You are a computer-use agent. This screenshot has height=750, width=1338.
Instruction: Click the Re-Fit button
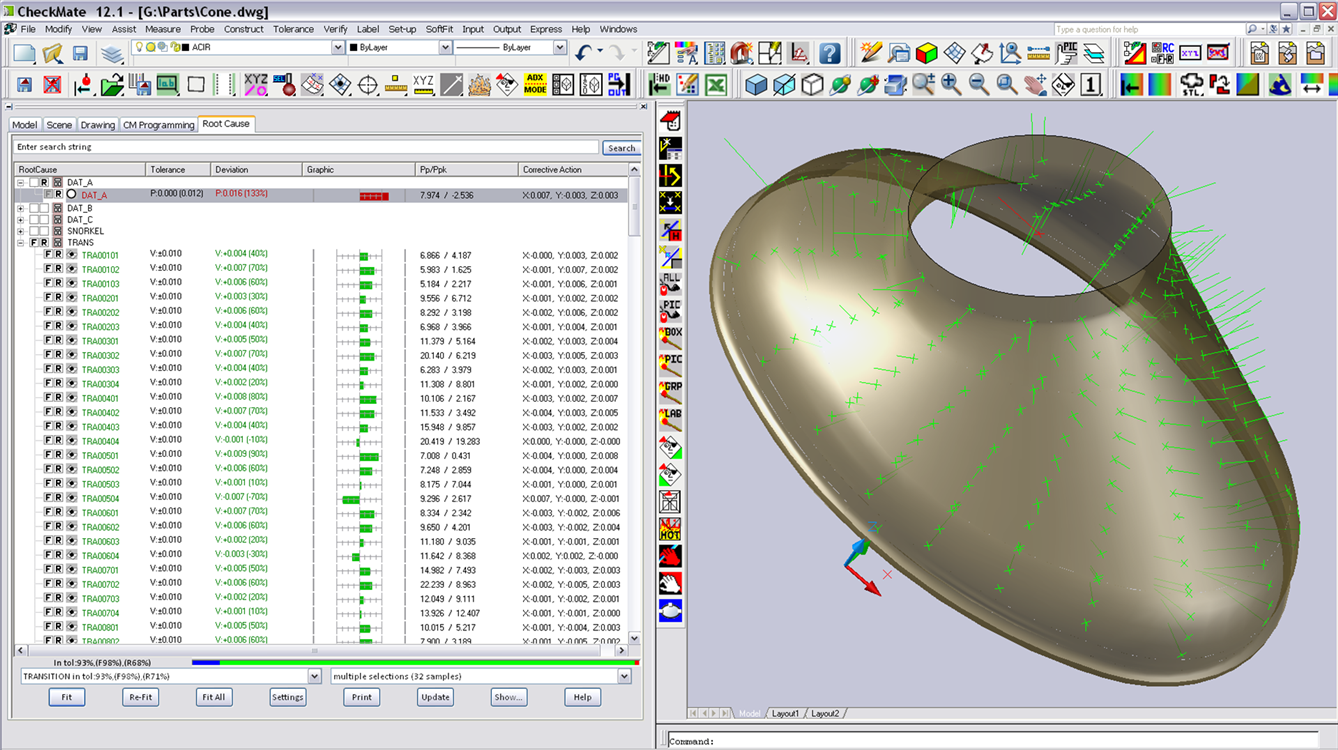(x=139, y=697)
